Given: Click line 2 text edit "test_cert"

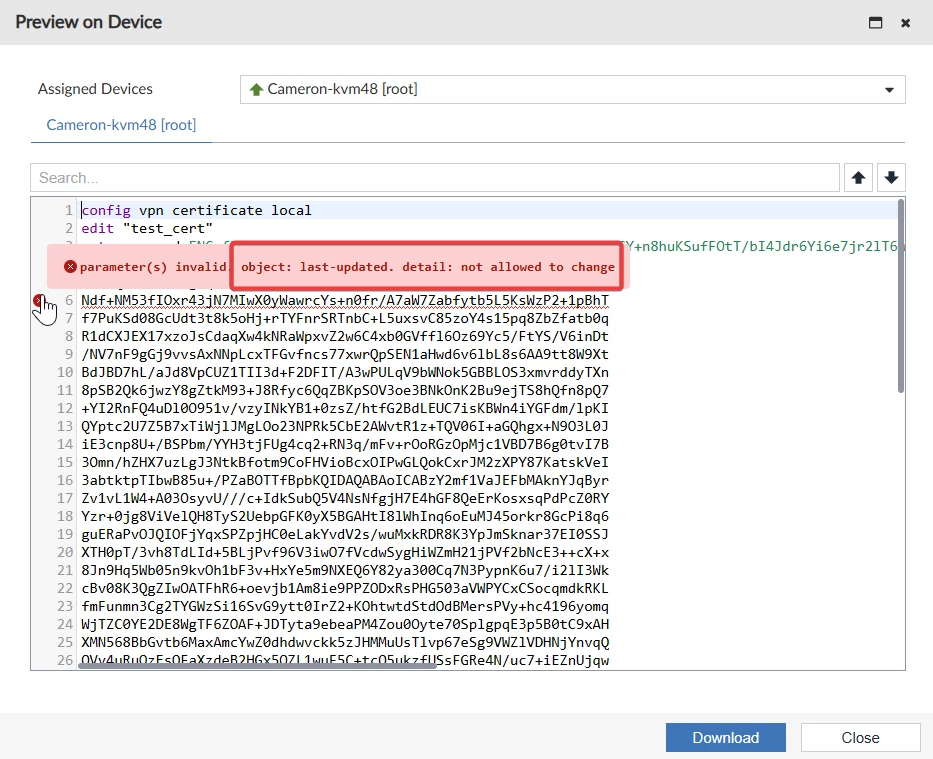Looking at the screenshot, I should click(147, 228).
